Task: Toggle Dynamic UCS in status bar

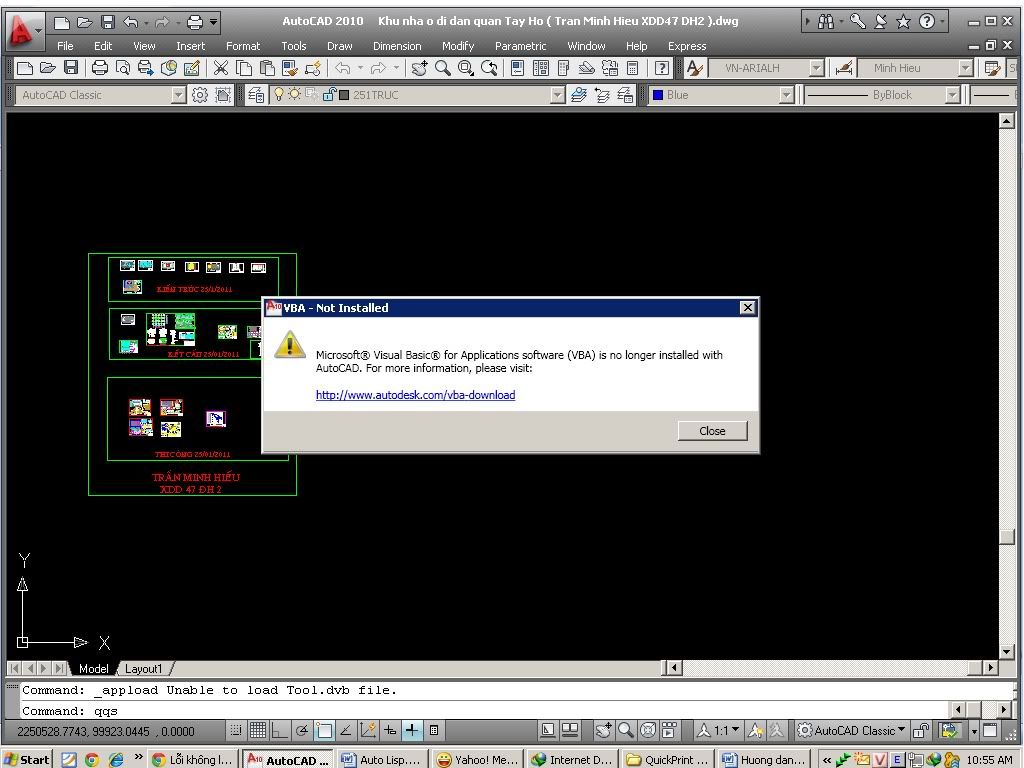Action: pyautogui.click(x=368, y=730)
